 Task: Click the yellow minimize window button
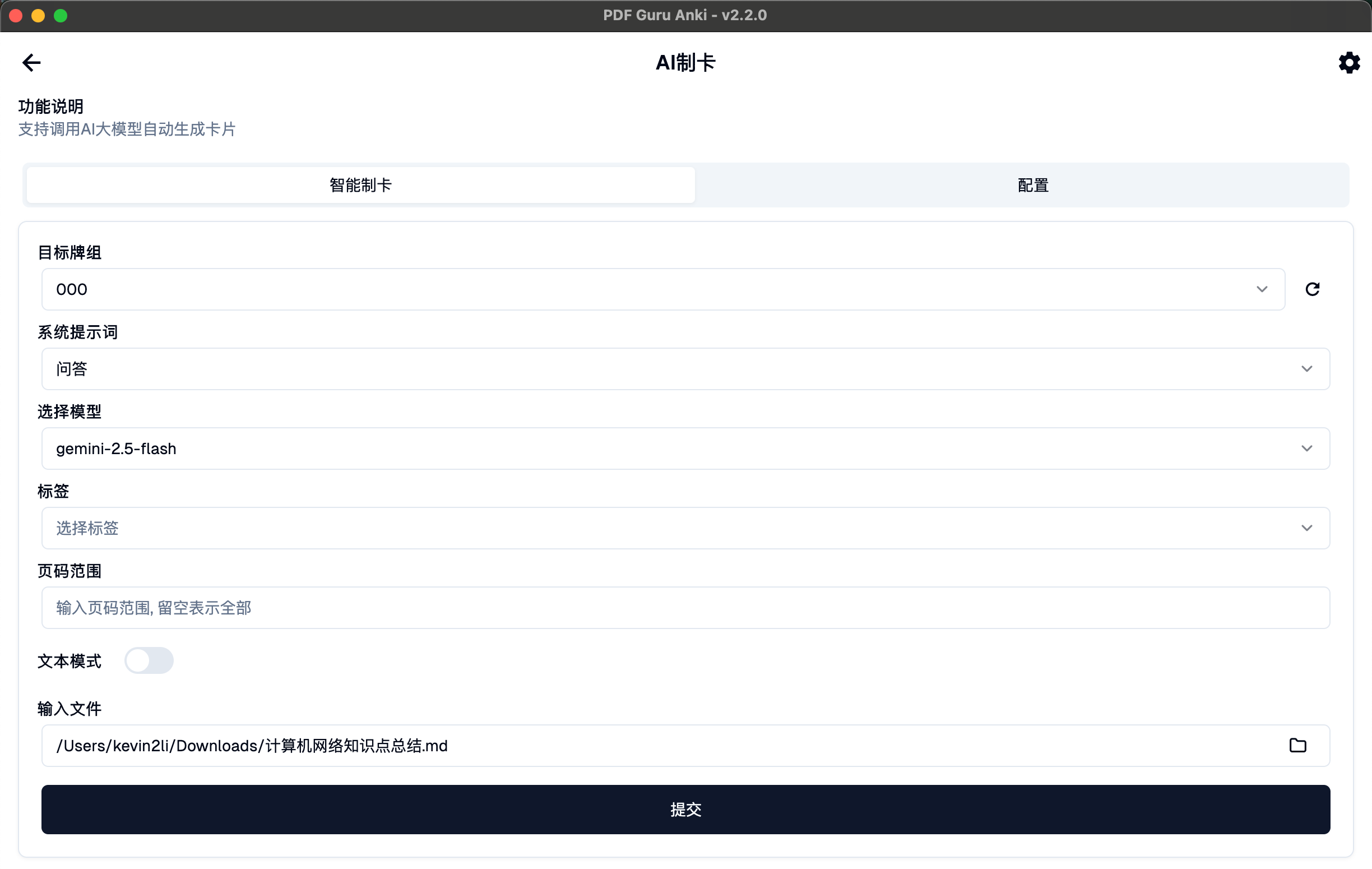[38, 15]
